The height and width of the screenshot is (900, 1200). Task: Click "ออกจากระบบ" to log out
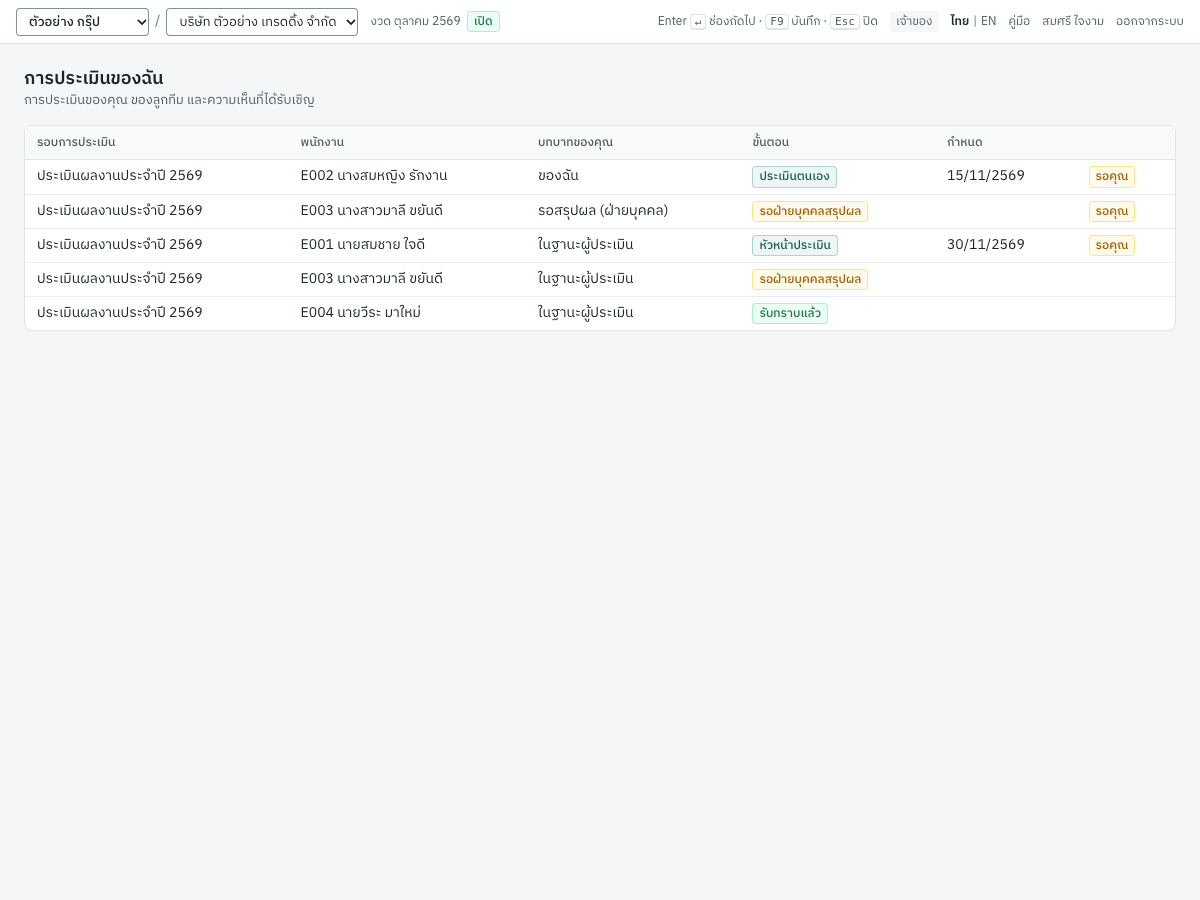(x=1150, y=21)
